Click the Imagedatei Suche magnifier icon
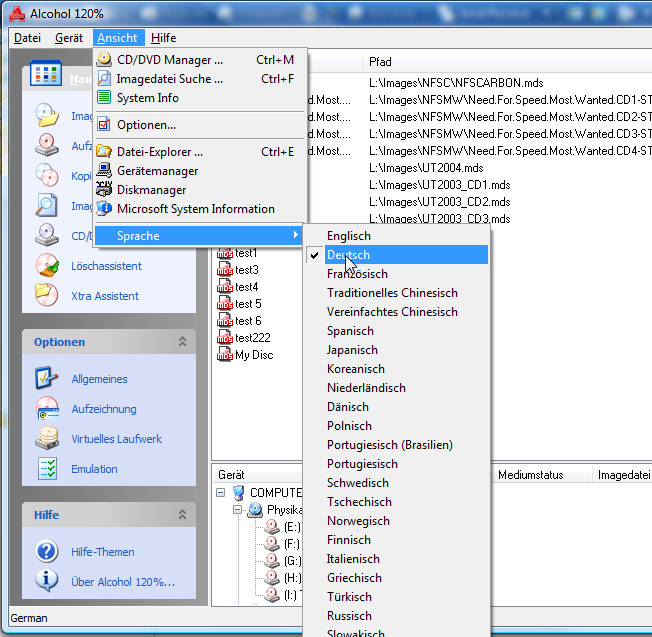Viewport: 652px width, 637px height. tap(104, 79)
